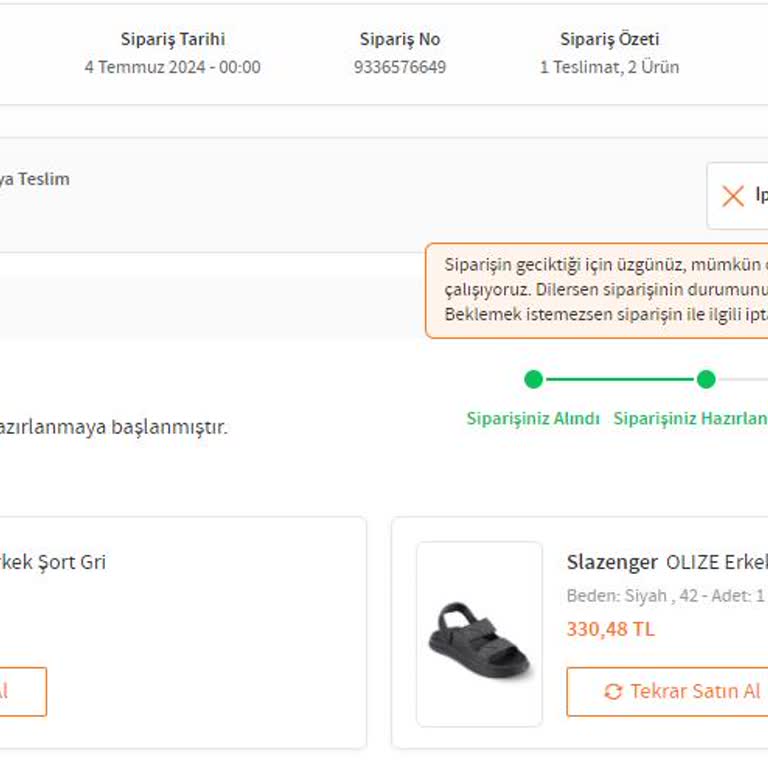Image resolution: width=768 pixels, height=768 pixels.
Task: Click the Sipariş Özeti heading
Action: point(609,39)
